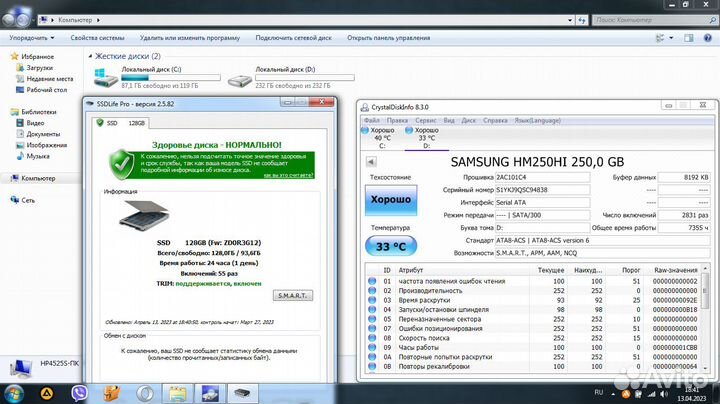
Task: Open the round browser taskbar icon
Action: point(145,393)
